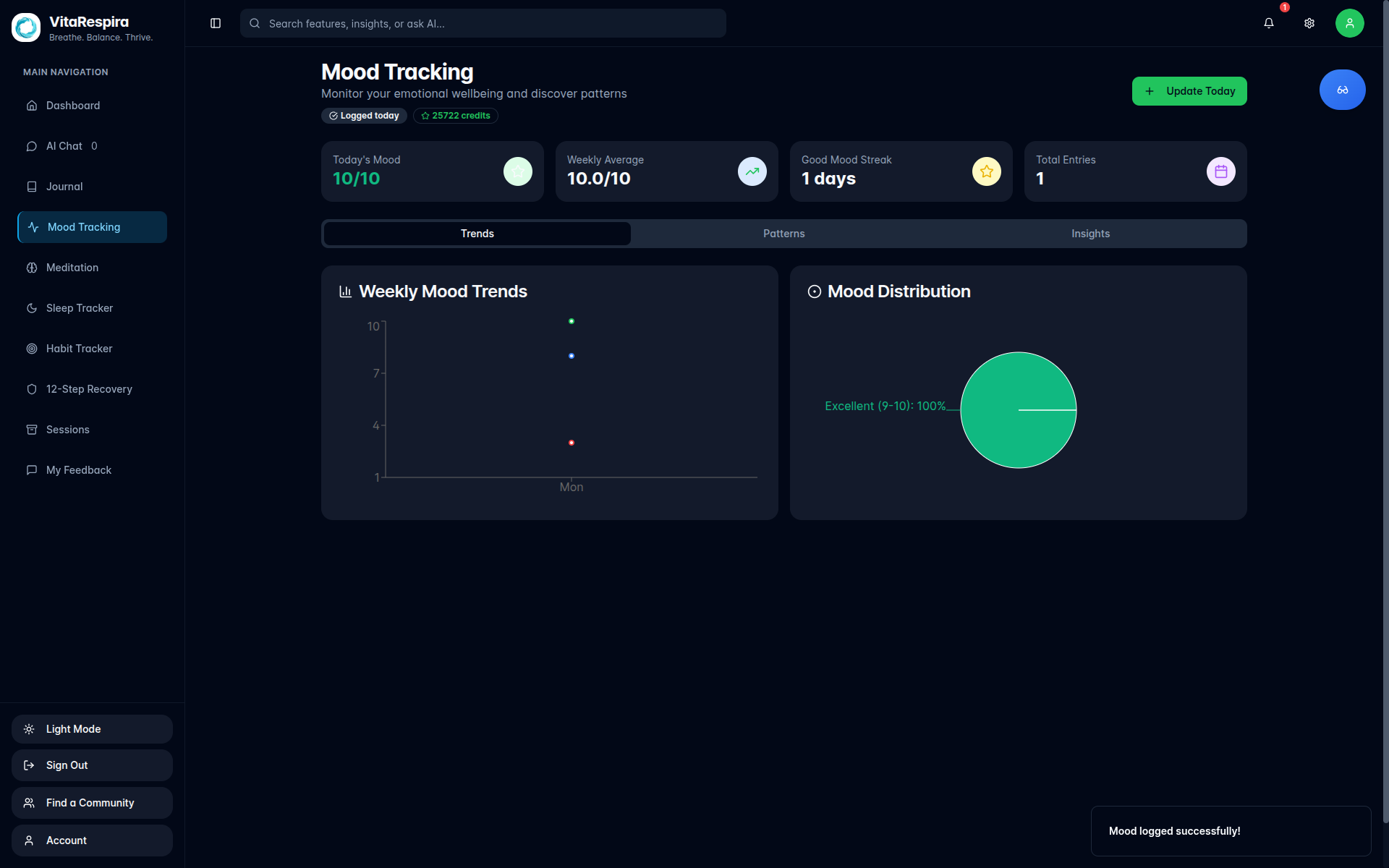This screenshot has width=1389, height=868.
Task: Click the 25722 credits badge
Action: (455, 116)
